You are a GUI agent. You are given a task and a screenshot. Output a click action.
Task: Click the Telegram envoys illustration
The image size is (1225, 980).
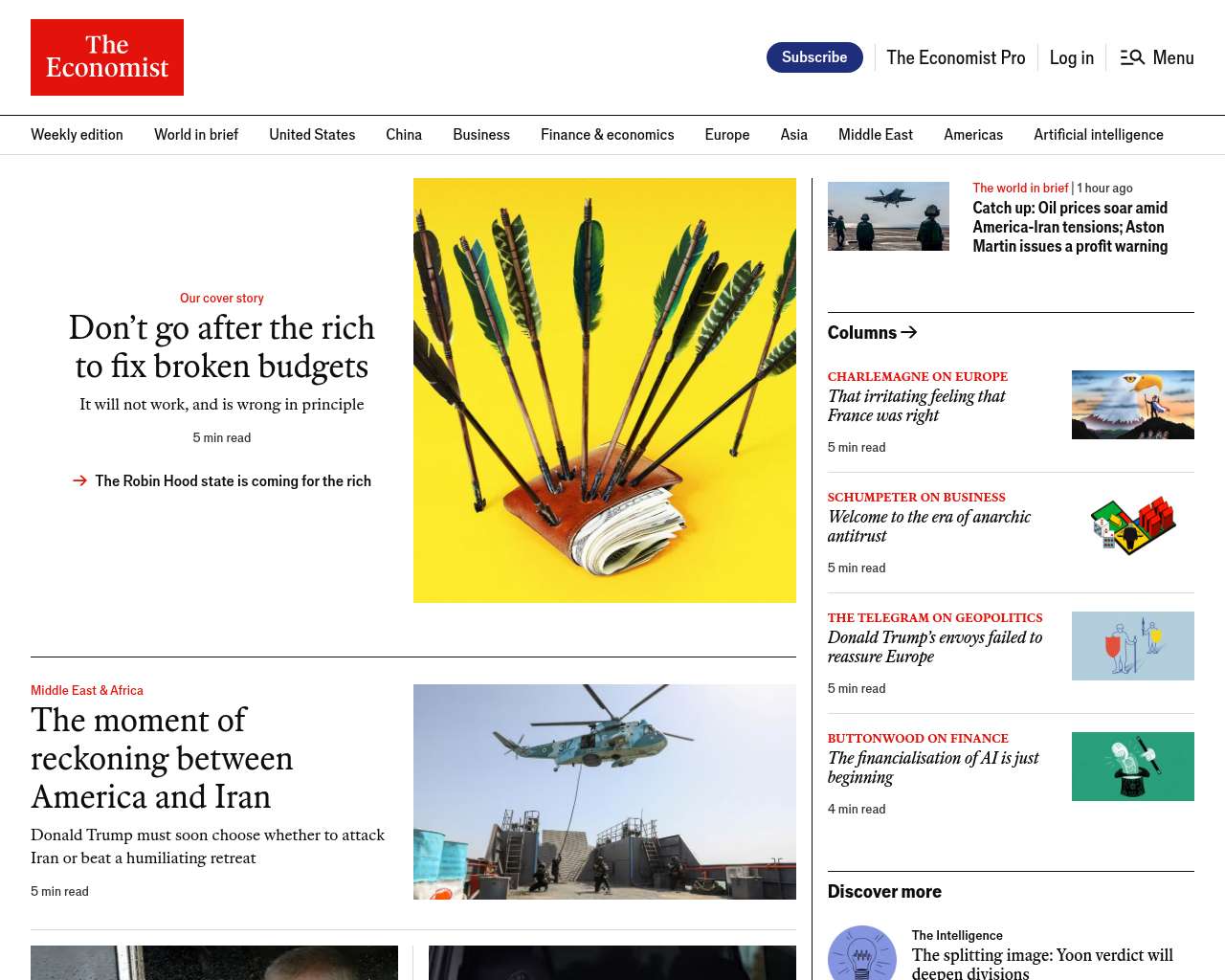(x=1133, y=646)
